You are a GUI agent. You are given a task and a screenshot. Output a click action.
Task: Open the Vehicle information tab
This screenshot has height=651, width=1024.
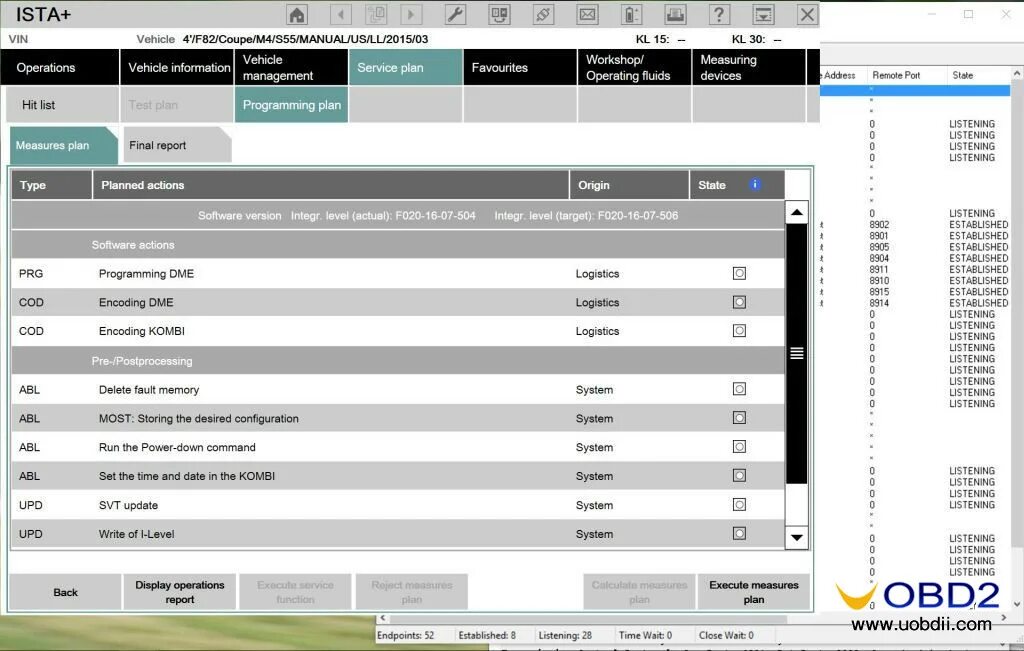pos(177,67)
